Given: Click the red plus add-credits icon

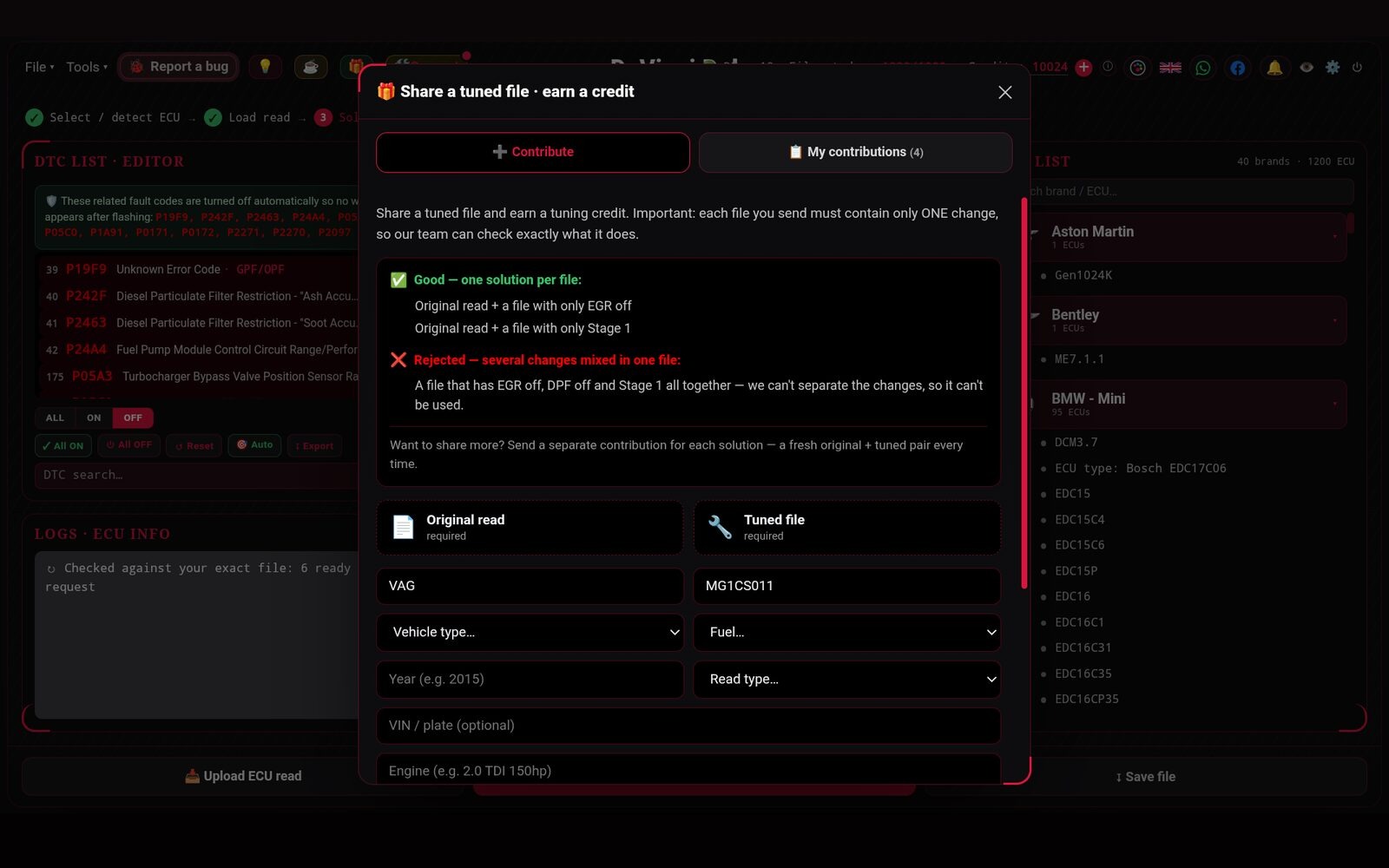Looking at the screenshot, I should pyautogui.click(x=1083, y=67).
